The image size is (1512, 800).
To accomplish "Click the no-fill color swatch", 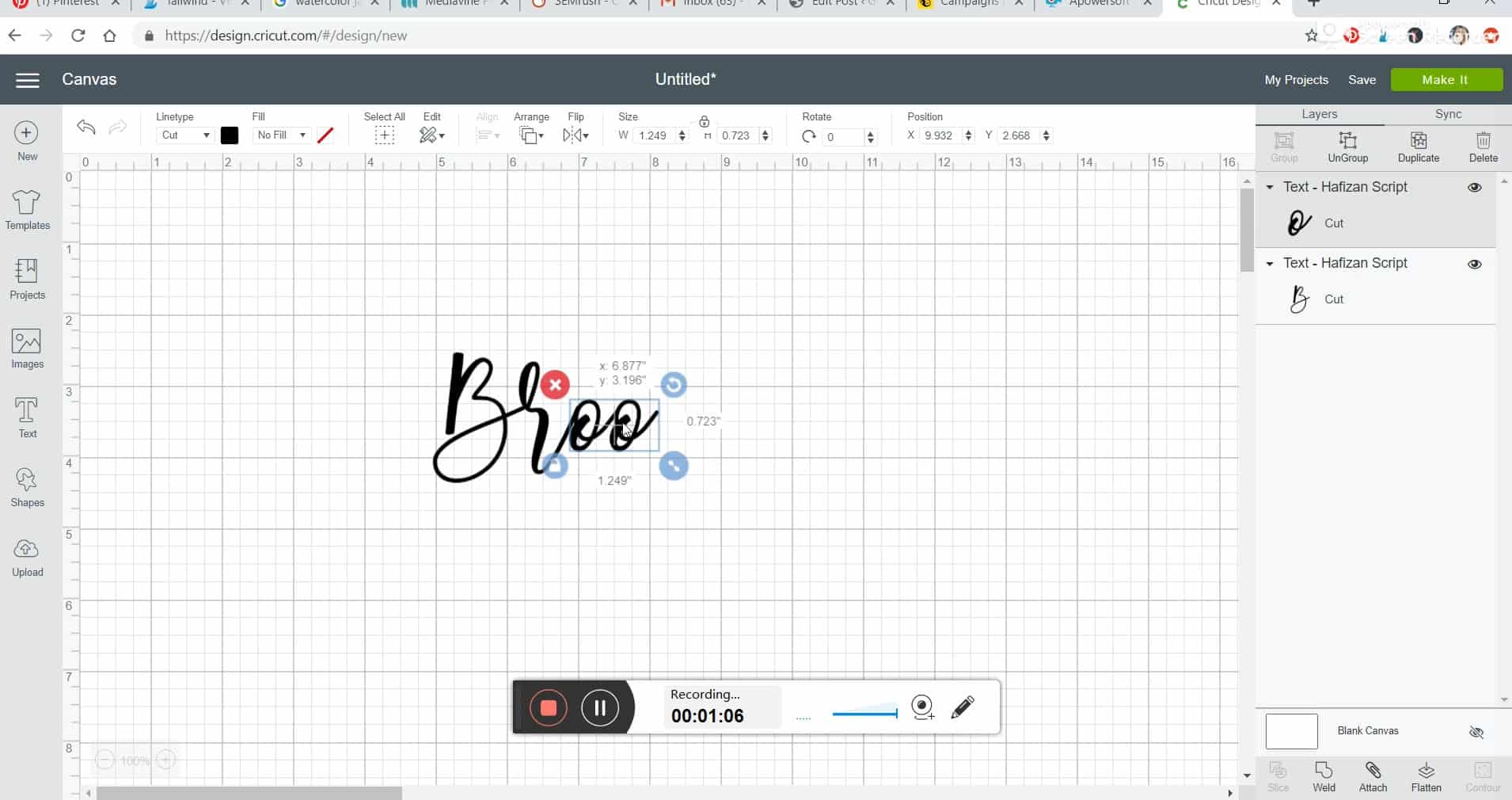I will coord(325,135).
